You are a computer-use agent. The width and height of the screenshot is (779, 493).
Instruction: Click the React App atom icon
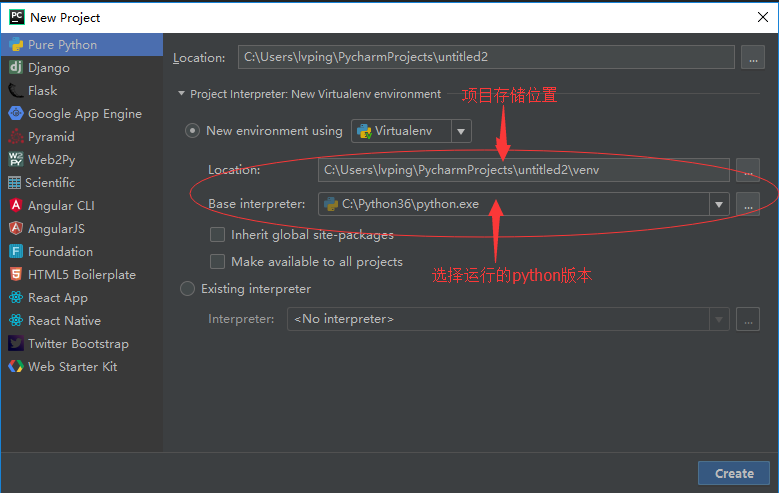(16, 297)
